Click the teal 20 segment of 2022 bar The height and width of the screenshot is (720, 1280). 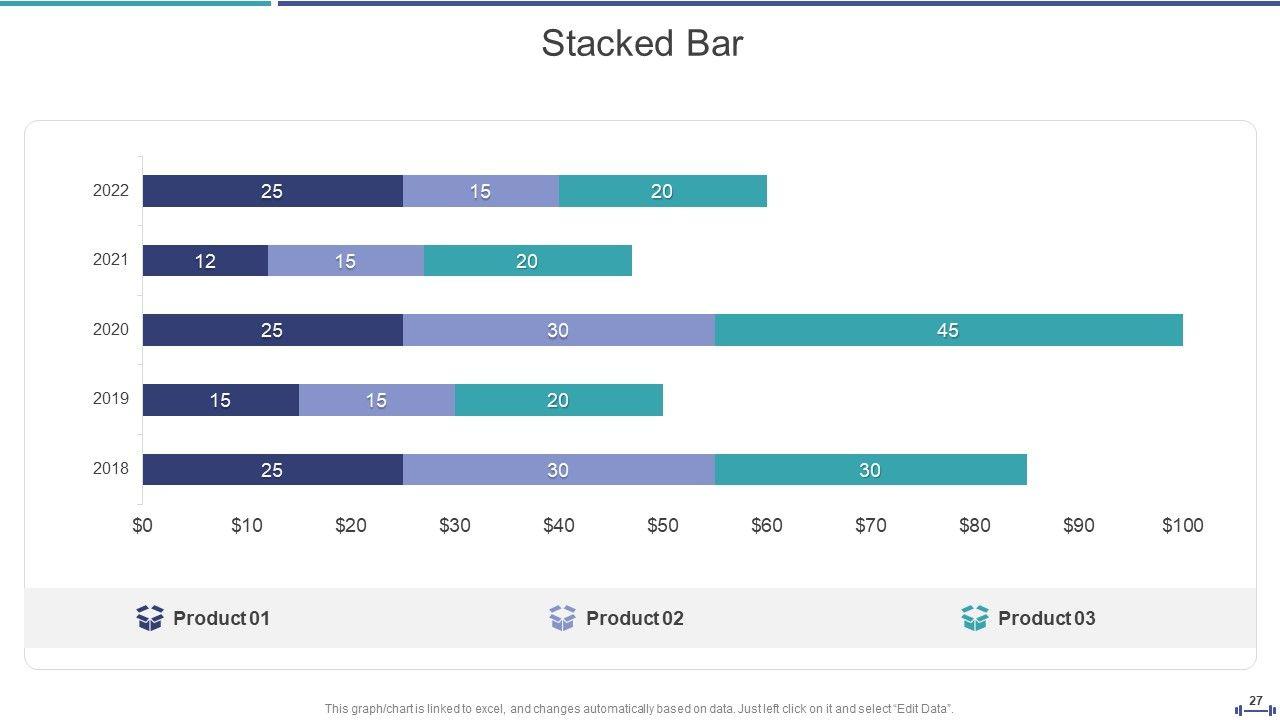(x=662, y=191)
